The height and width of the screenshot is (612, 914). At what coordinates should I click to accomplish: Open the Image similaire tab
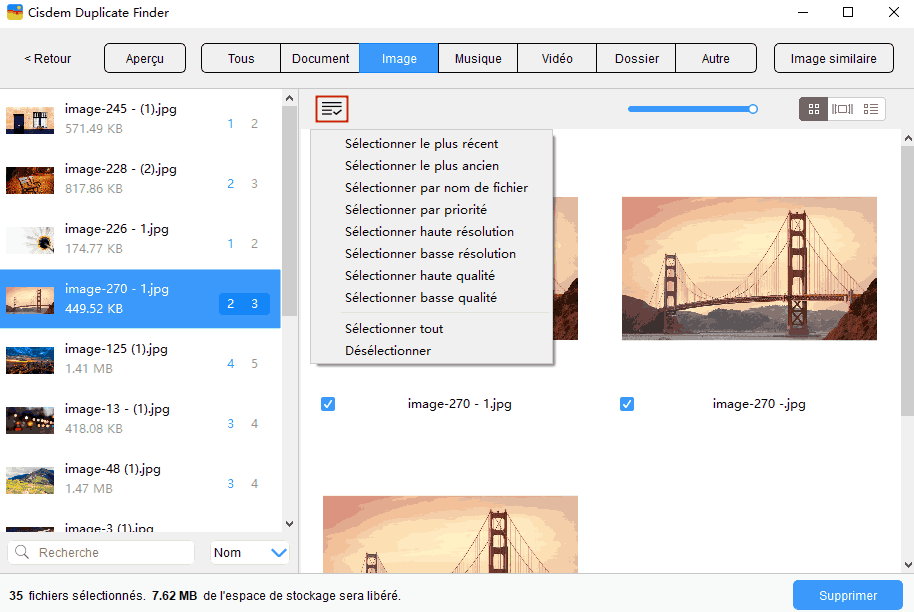tap(833, 58)
